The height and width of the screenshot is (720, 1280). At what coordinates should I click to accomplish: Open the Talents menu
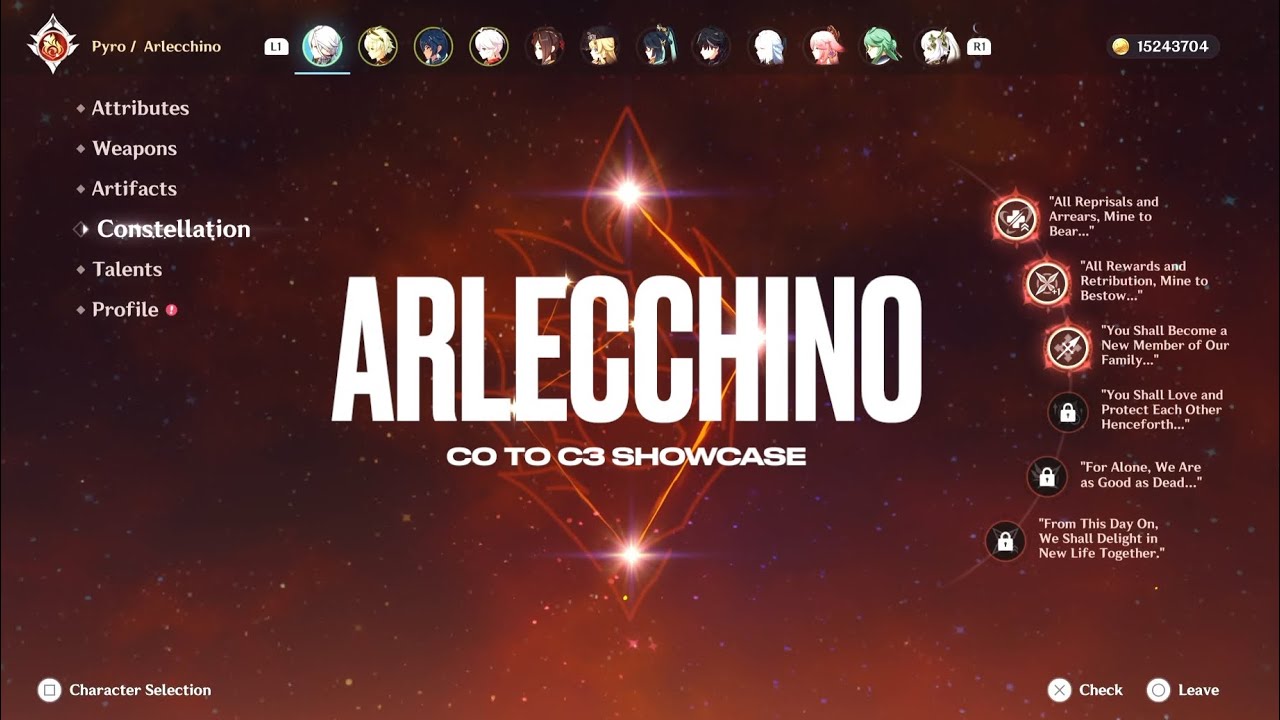click(127, 269)
